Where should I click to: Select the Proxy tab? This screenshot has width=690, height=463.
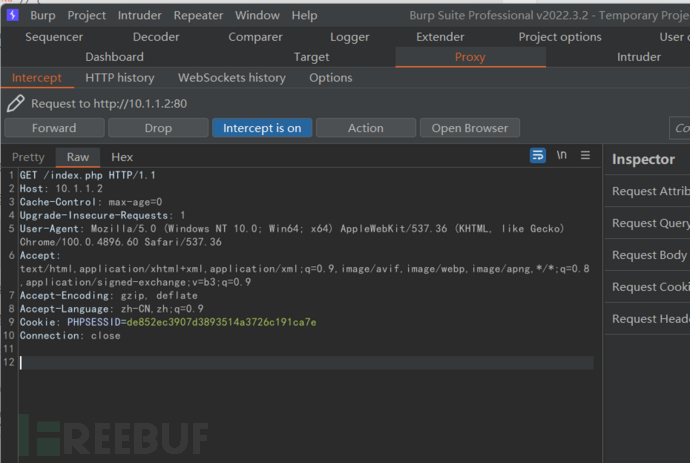(470, 57)
